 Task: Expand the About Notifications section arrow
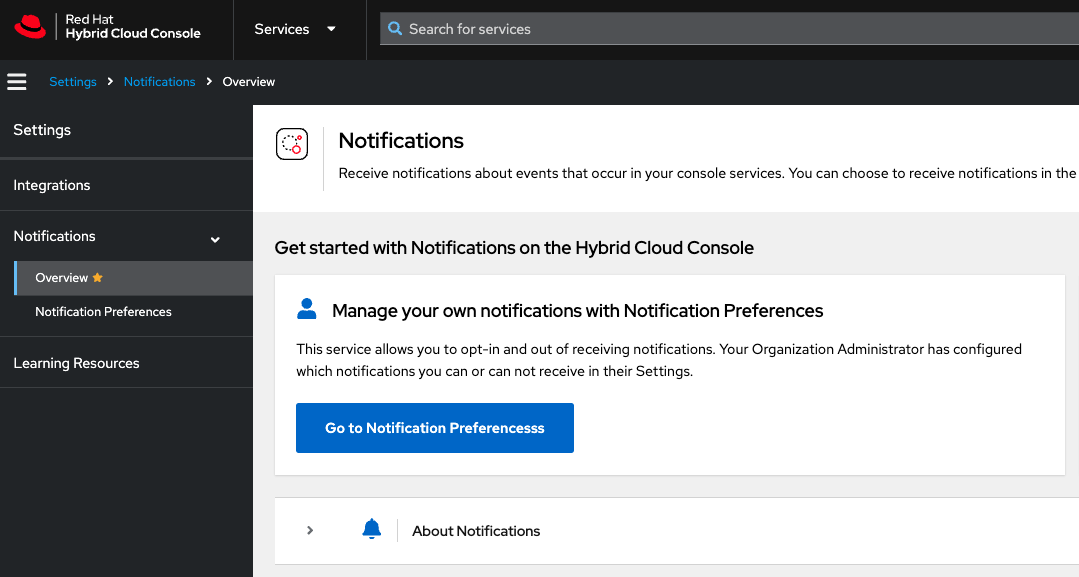point(310,531)
